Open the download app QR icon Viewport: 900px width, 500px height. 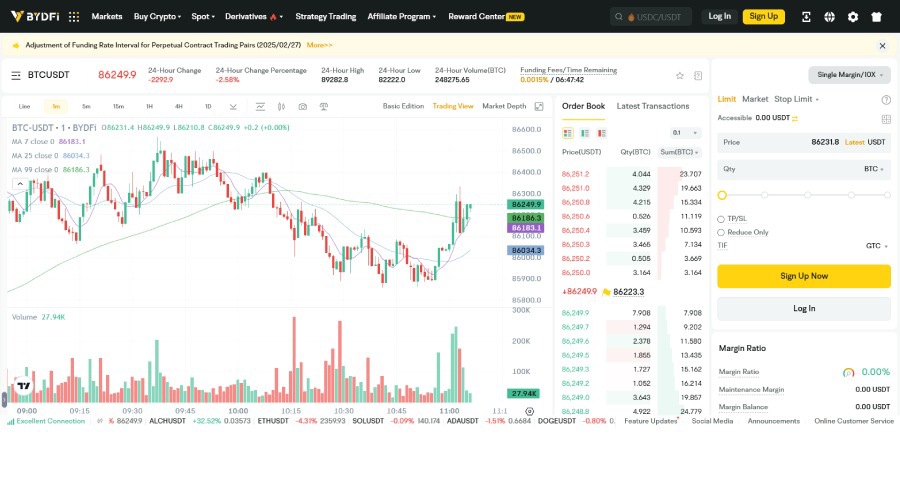pos(806,17)
